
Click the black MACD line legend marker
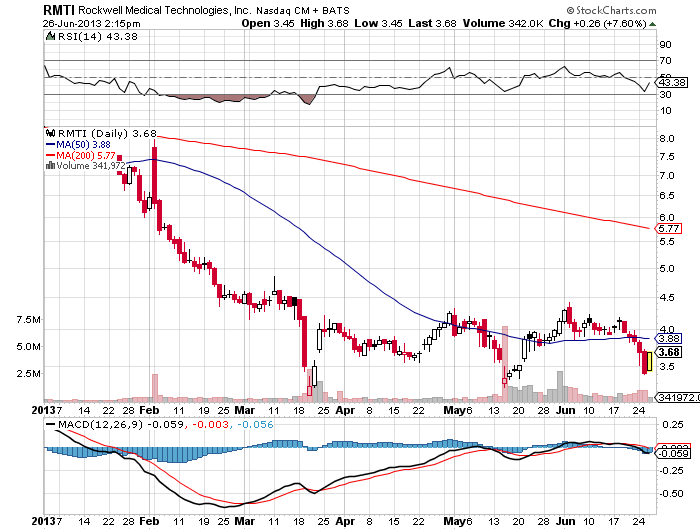51,424
